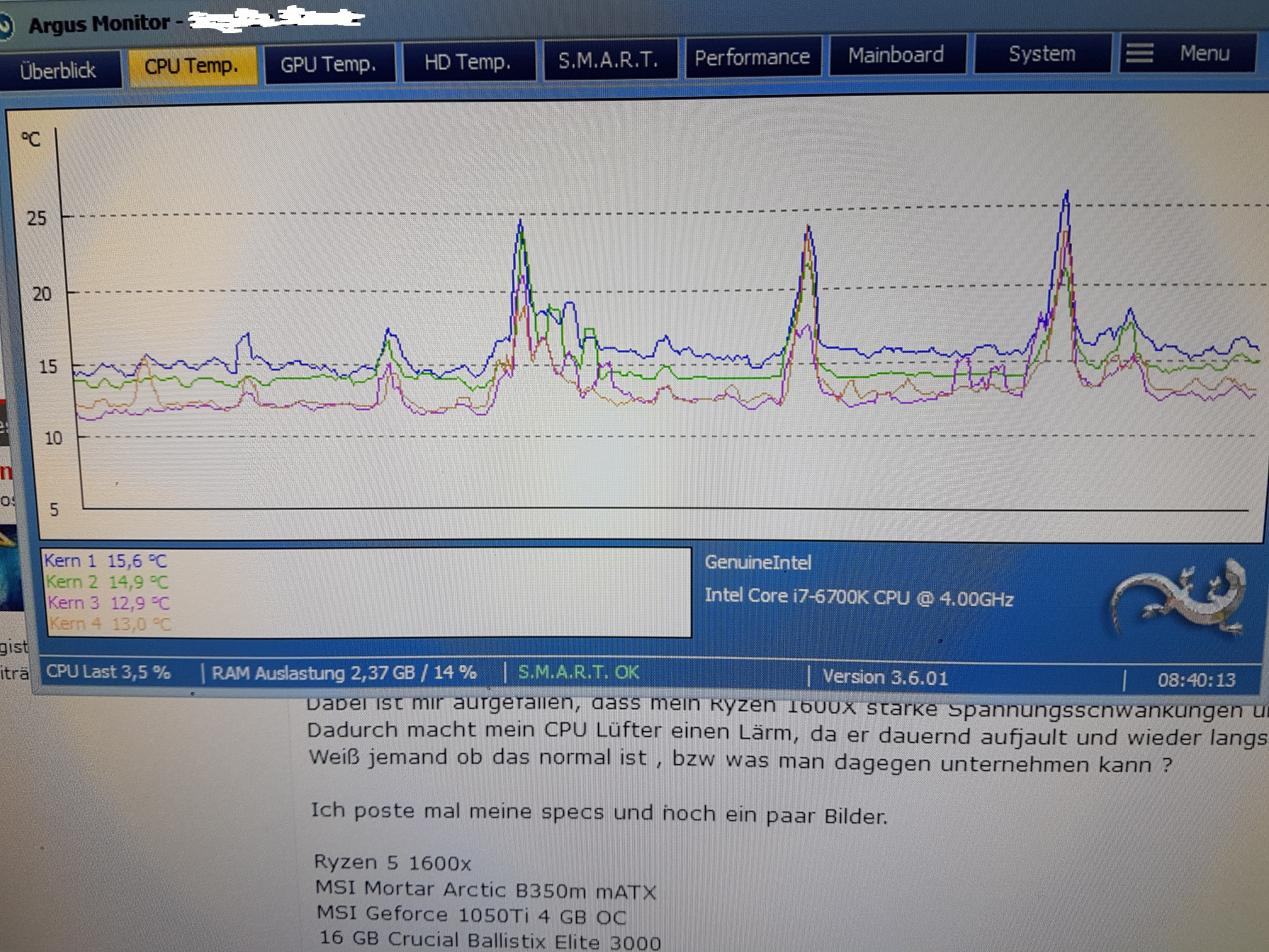Click 'MSI Mortar Arctic B350m mATX' line
This screenshot has width=1269, height=952.
point(486,889)
